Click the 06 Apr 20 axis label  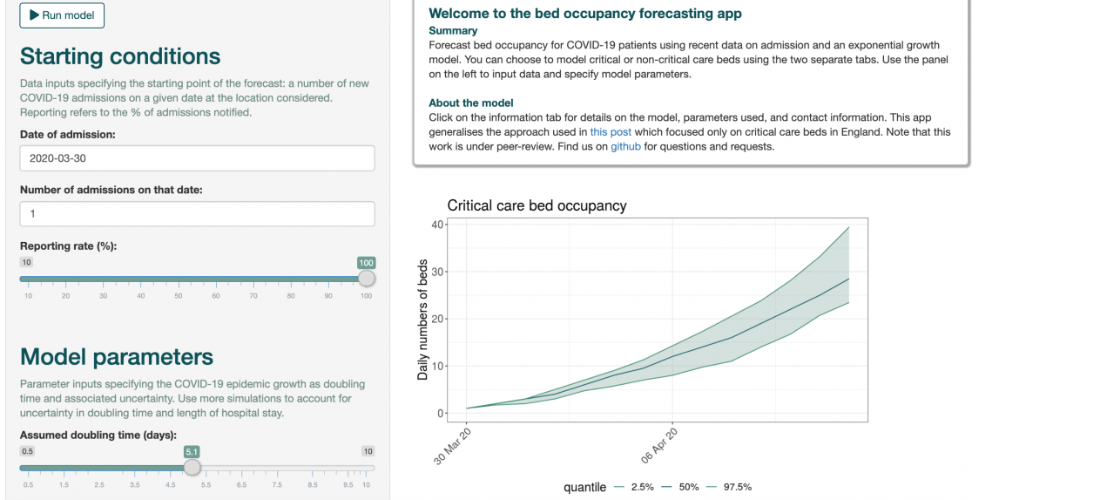tap(662, 445)
